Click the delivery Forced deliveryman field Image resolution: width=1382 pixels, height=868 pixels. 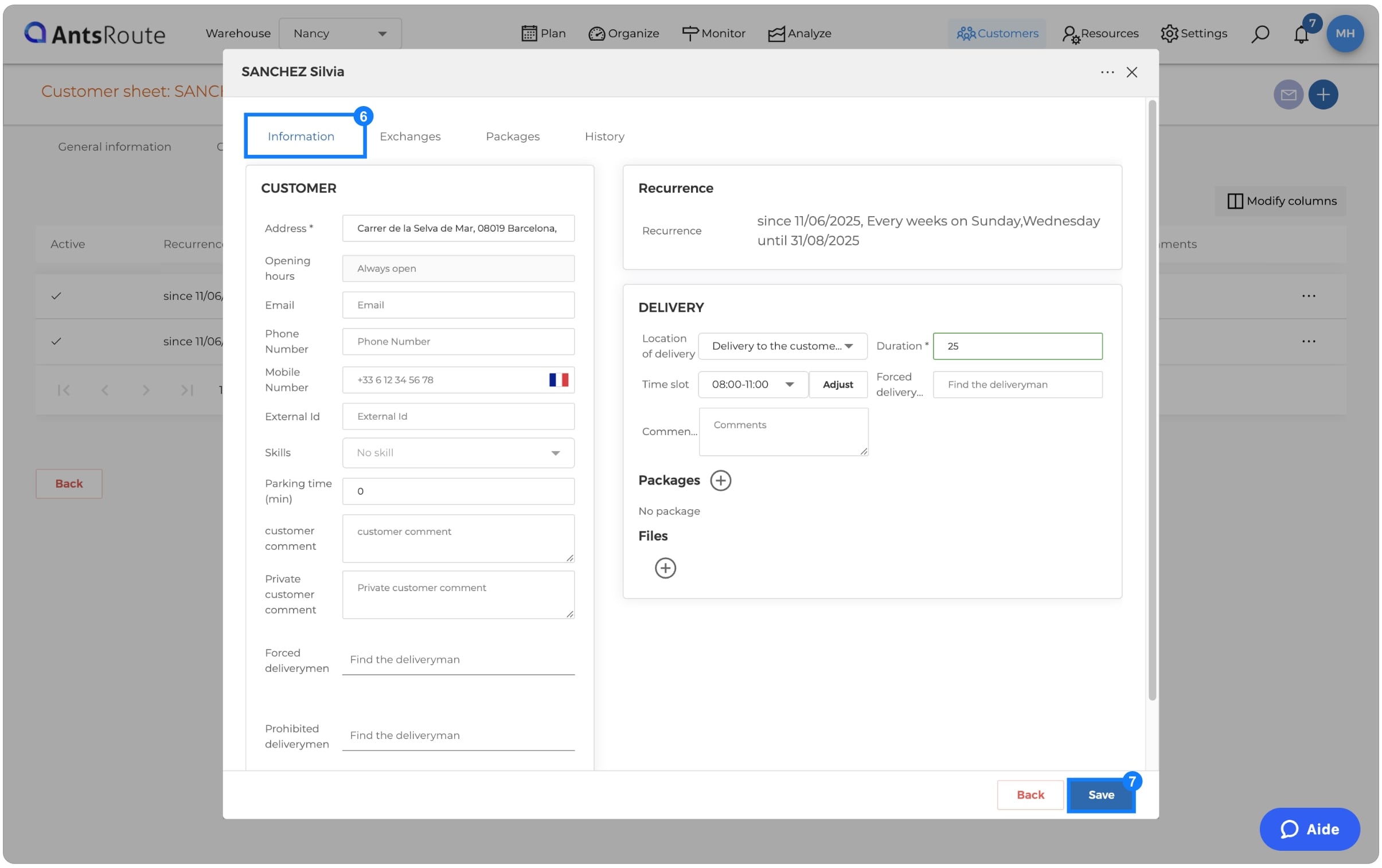[x=1017, y=384]
